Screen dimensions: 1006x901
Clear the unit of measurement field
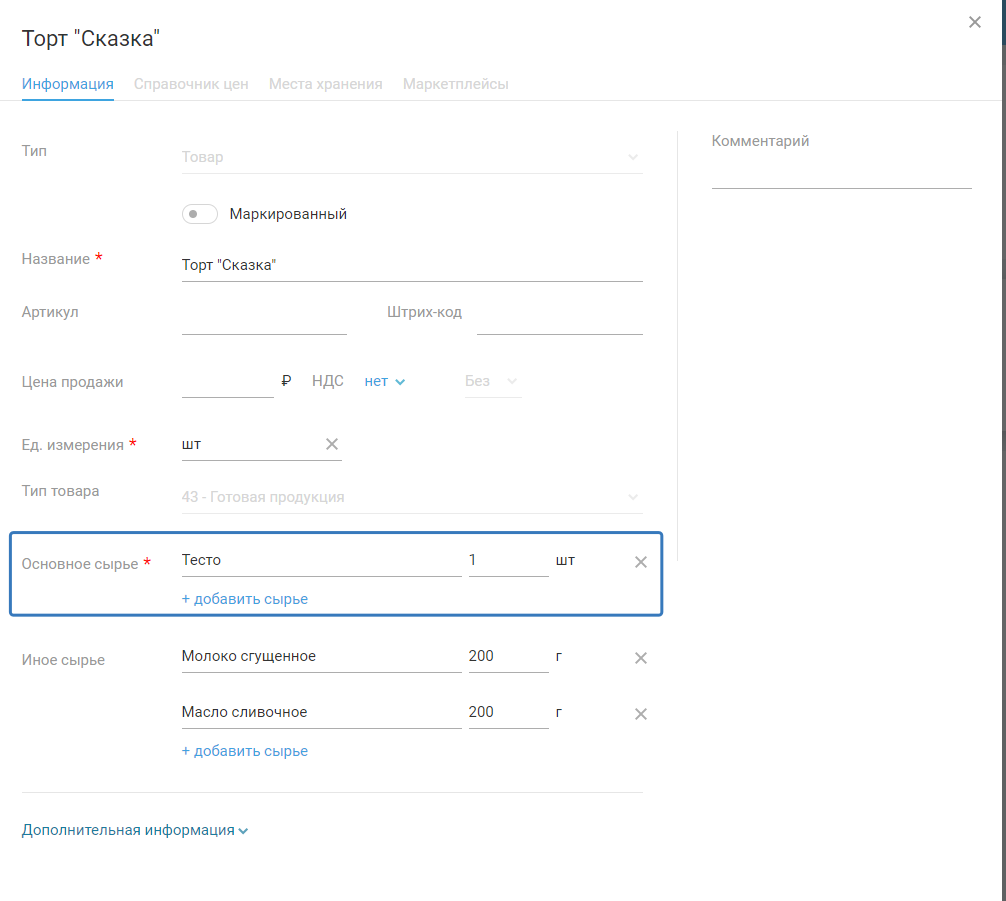coord(332,444)
